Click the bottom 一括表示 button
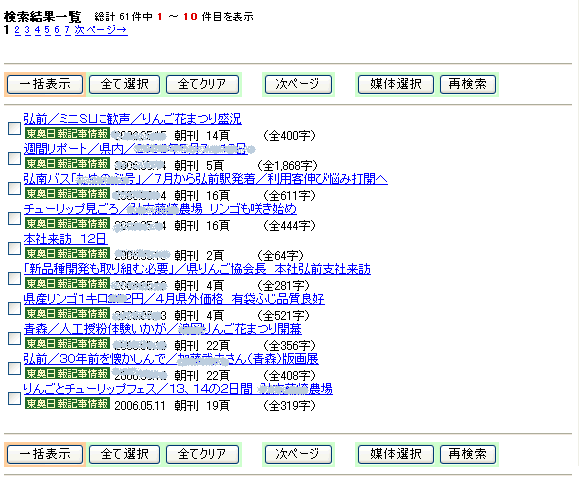 (45, 454)
